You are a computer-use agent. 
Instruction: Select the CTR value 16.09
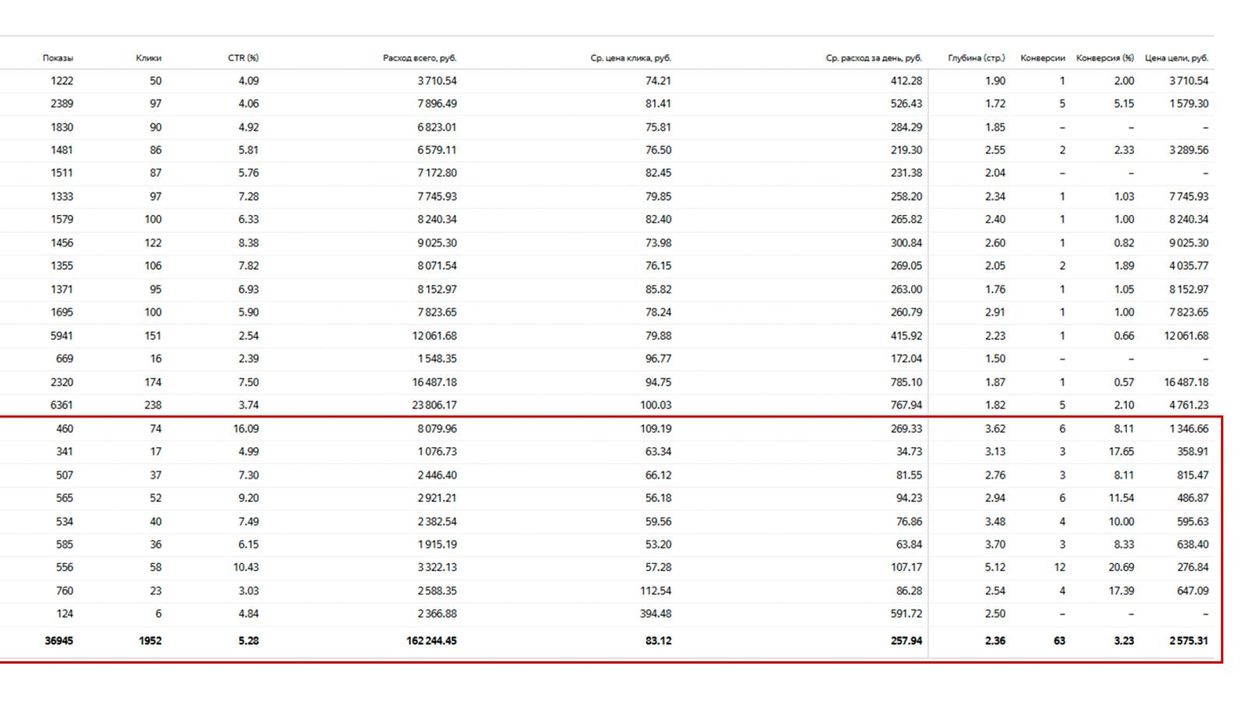[246, 429]
